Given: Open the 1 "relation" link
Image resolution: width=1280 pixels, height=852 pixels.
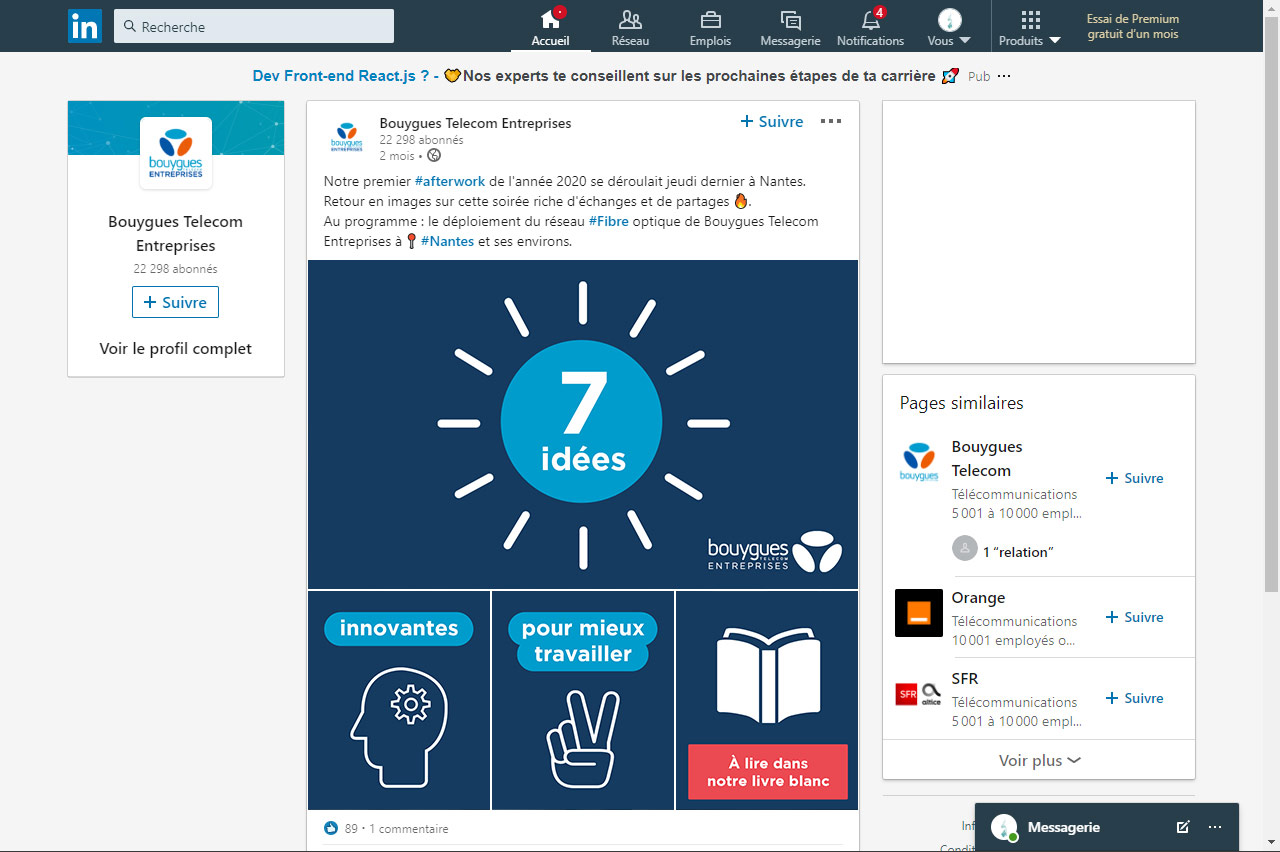Looking at the screenshot, I should (x=1018, y=552).
